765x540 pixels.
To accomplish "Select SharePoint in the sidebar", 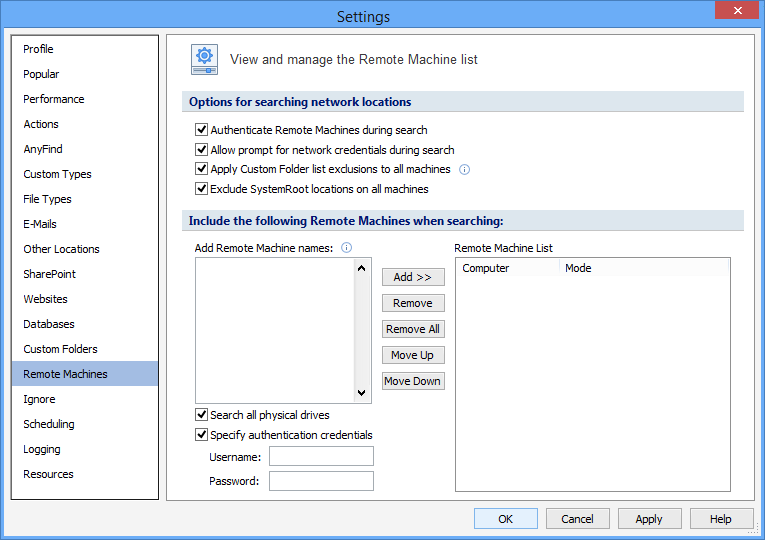I will tap(50, 274).
